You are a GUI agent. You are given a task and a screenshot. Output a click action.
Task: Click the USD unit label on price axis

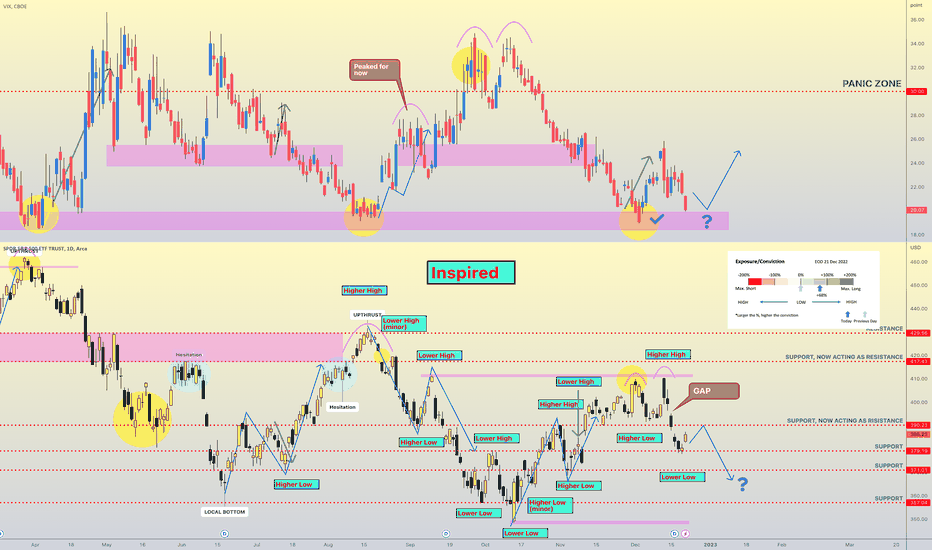tap(915, 247)
